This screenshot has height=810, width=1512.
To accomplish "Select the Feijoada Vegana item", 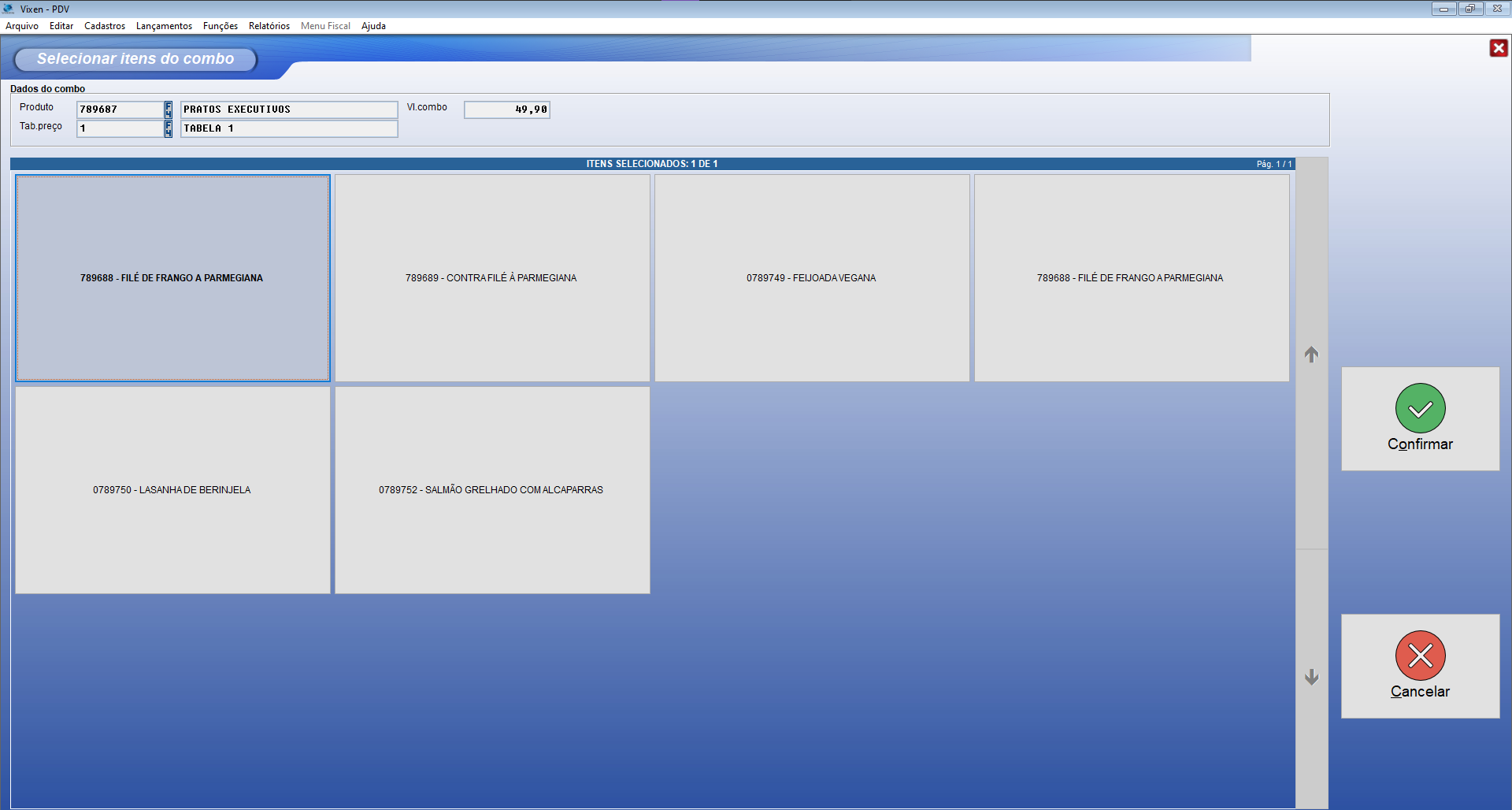I will tap(812, 278).
